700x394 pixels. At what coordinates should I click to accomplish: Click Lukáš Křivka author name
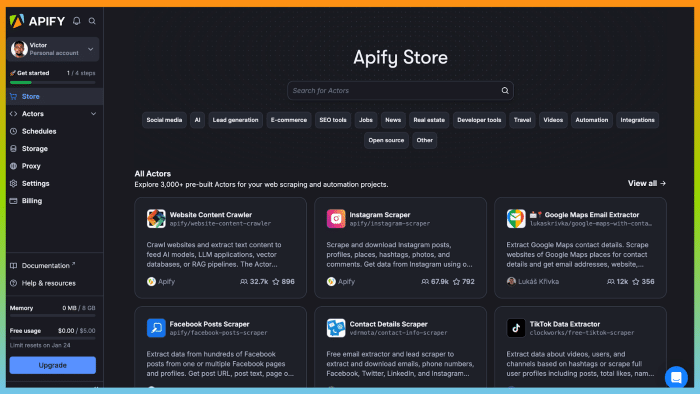click(538, 282)
